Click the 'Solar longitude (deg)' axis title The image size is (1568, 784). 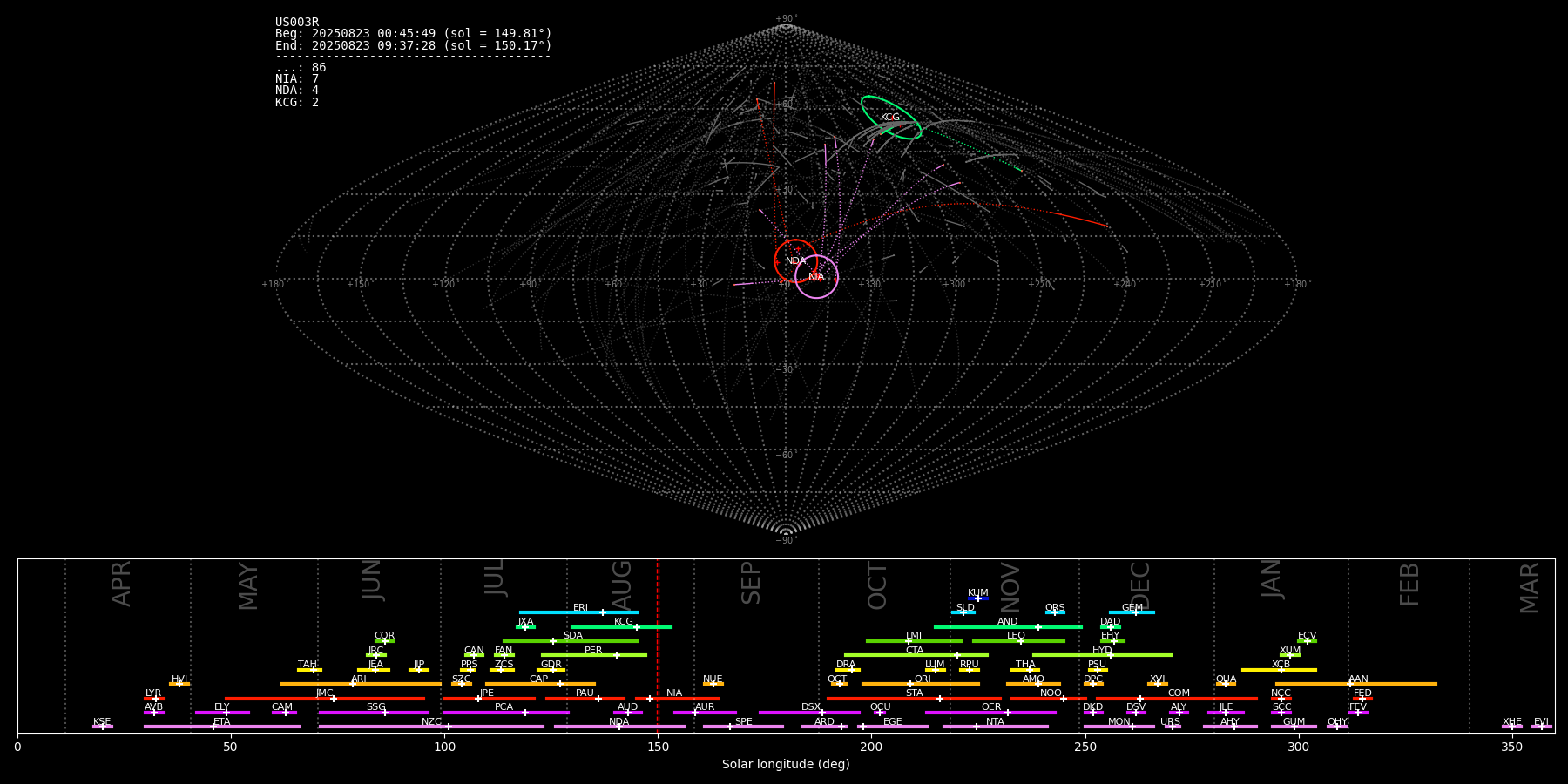[786, 764]
